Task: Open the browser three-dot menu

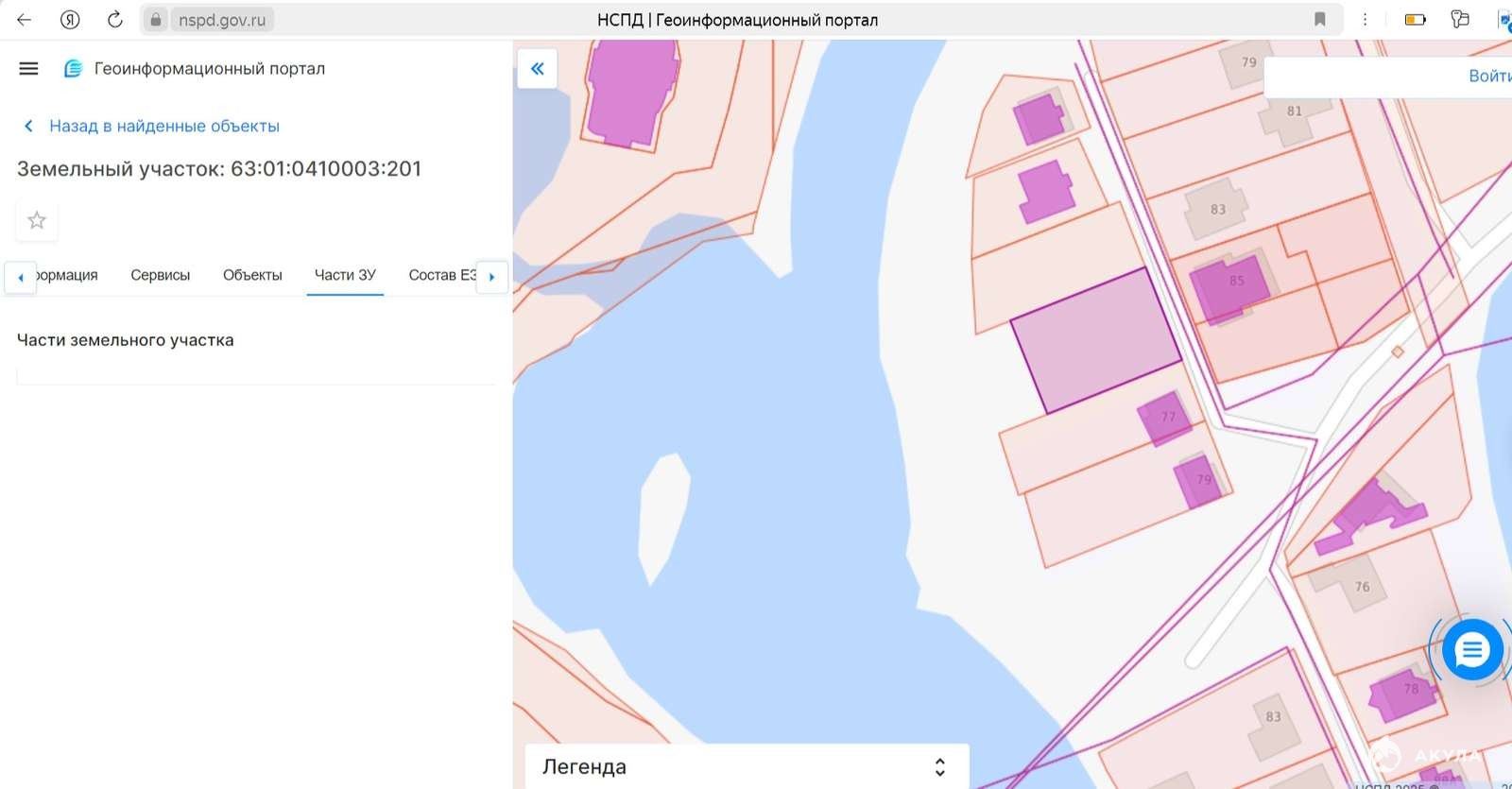Action: [x=1365, y=20]
